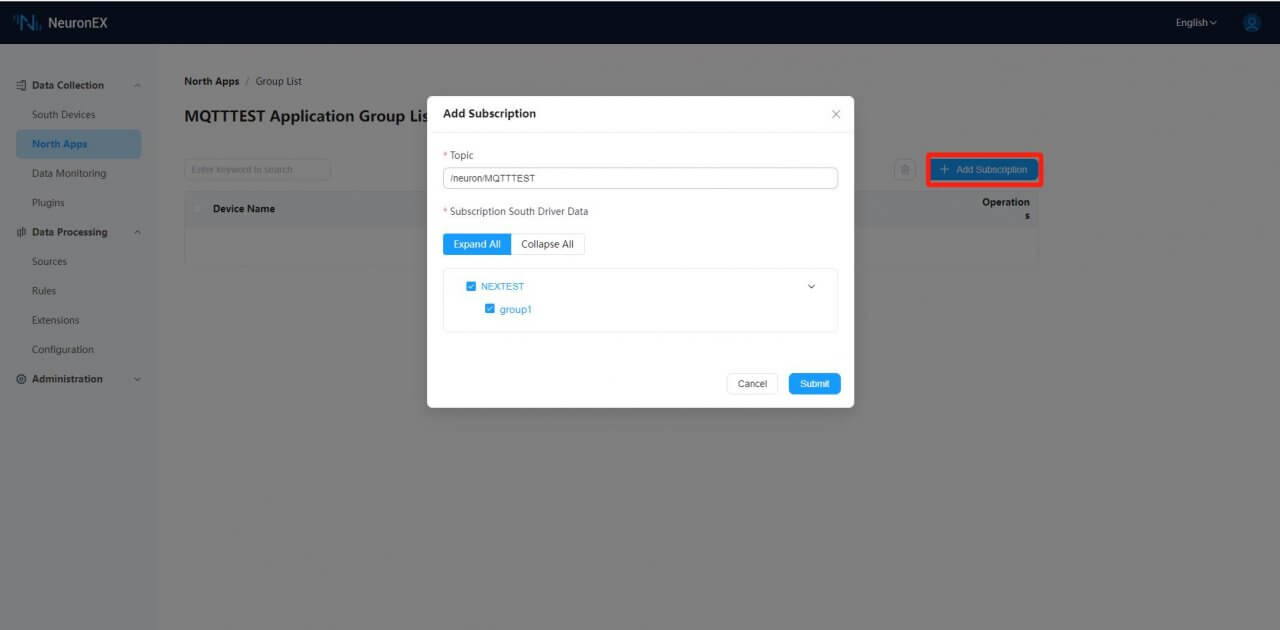Uncheck the NEXTEST checkbox
This screenshot has width=1280, height=630.
[x=471, y=286]
